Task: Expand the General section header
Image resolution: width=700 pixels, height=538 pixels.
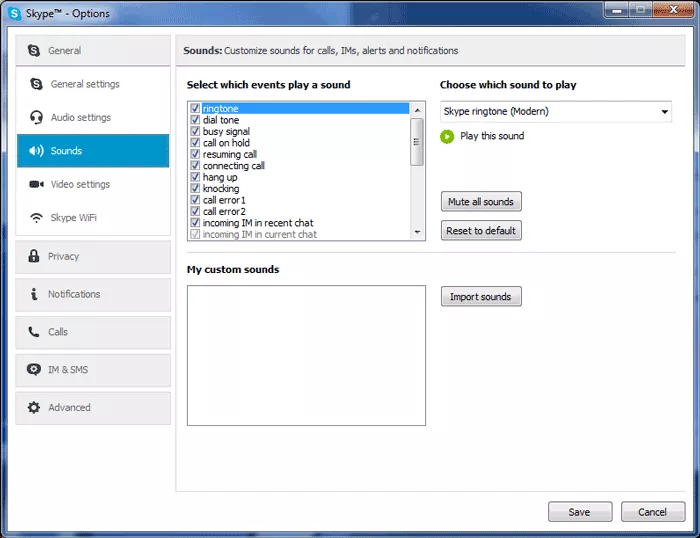Action: 93,50
